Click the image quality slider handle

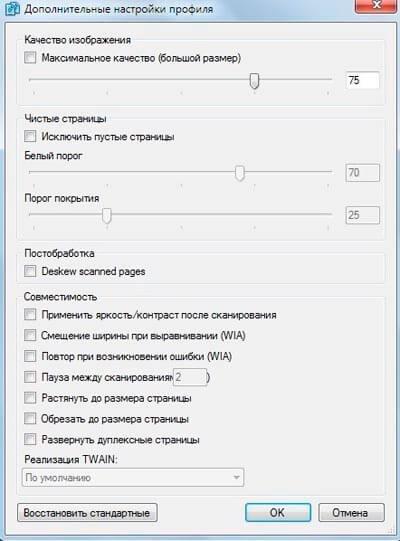[254, 81]
